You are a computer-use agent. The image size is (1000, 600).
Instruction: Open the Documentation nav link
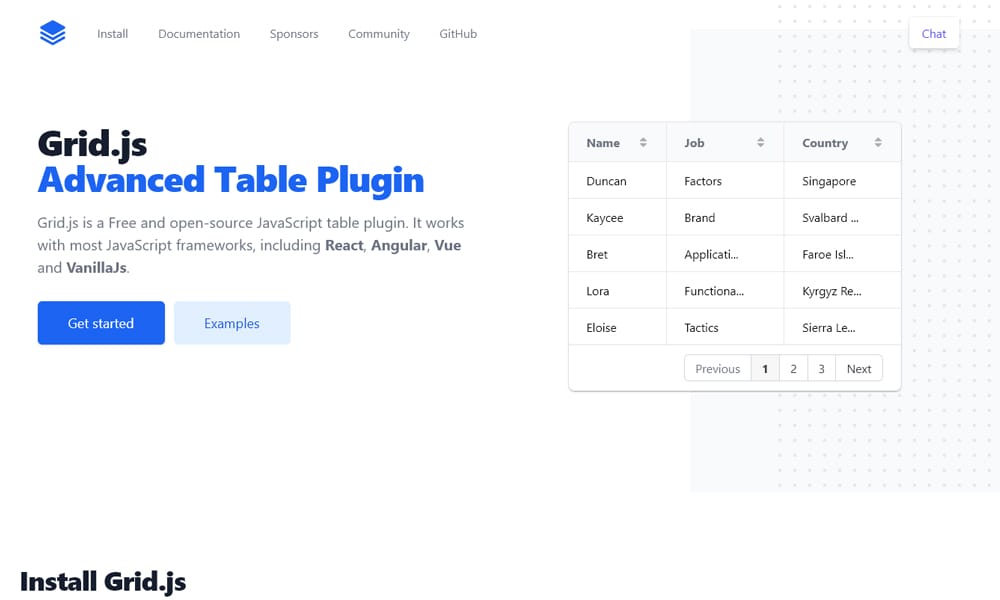(199, 34)
